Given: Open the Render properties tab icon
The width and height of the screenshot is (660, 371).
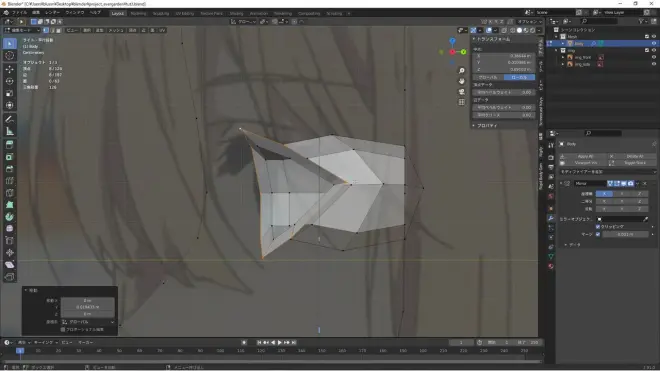Looking at the screenshot, I should coord(551,157).
